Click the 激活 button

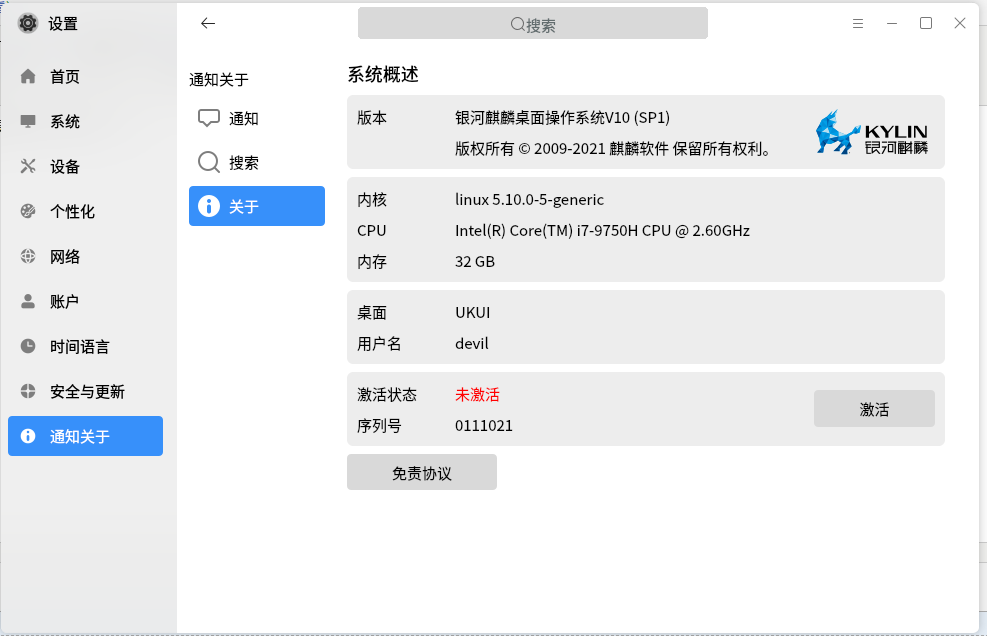tap(874, 409)
